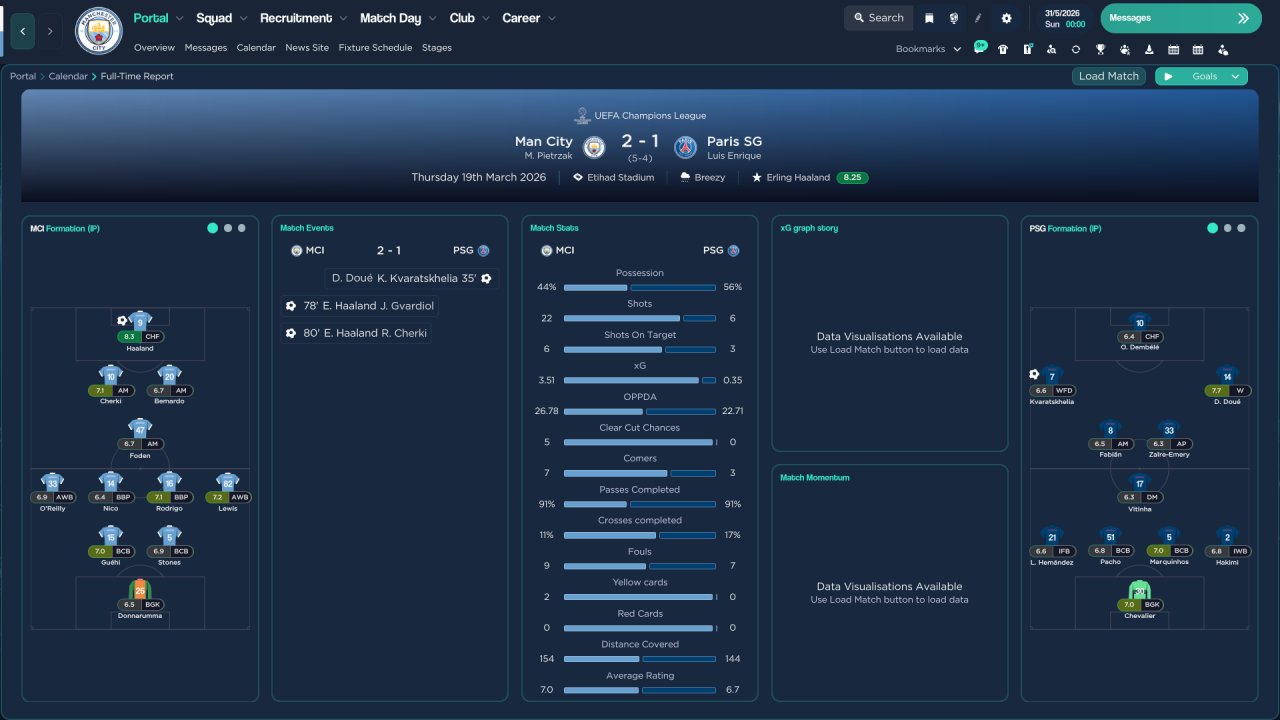Open the Overview tab under Portal
Screen dimensions: 1280x720
[154, 48]
